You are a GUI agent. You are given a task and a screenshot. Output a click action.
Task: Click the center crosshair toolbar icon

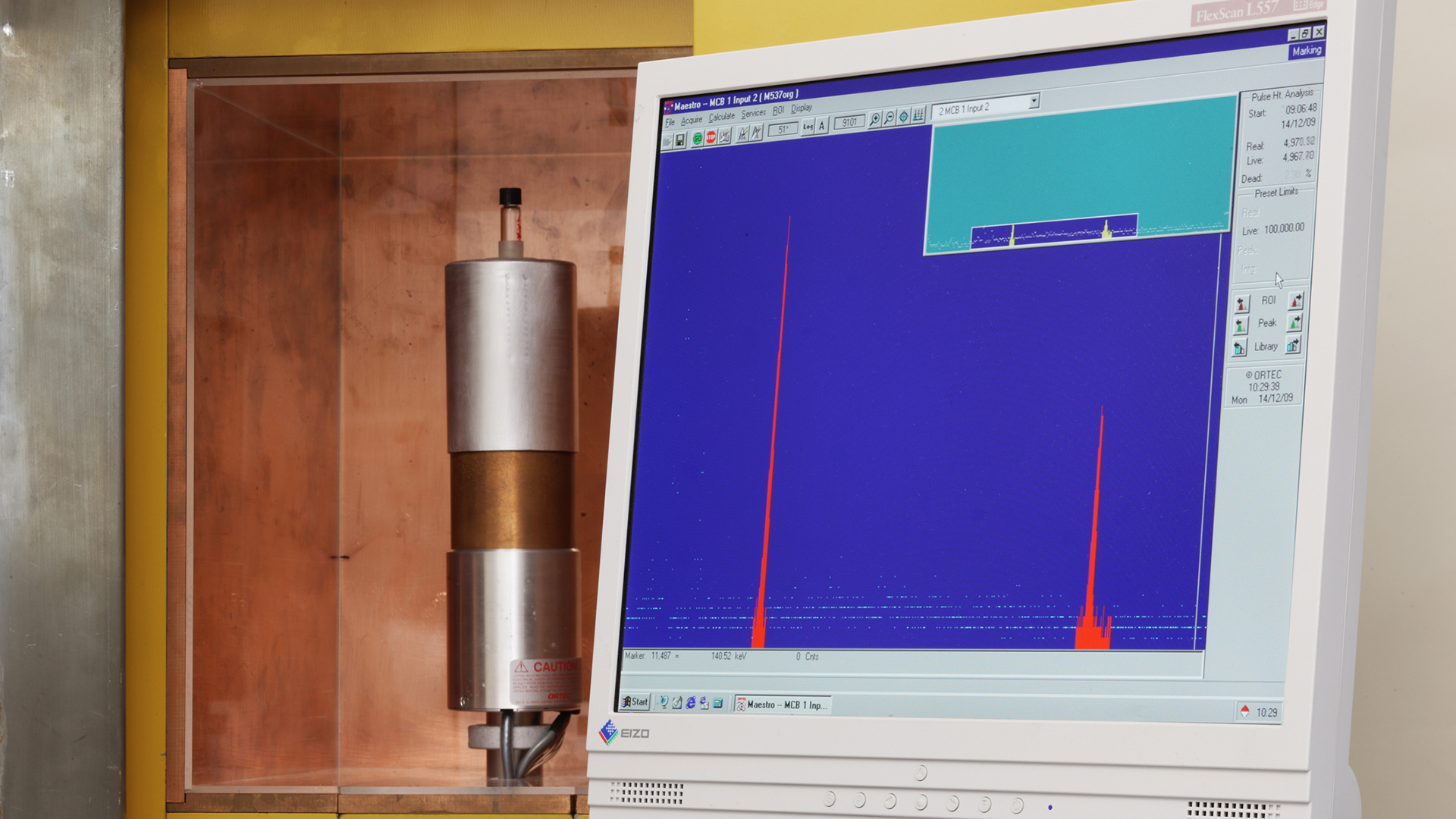click(x=903, y=117)
